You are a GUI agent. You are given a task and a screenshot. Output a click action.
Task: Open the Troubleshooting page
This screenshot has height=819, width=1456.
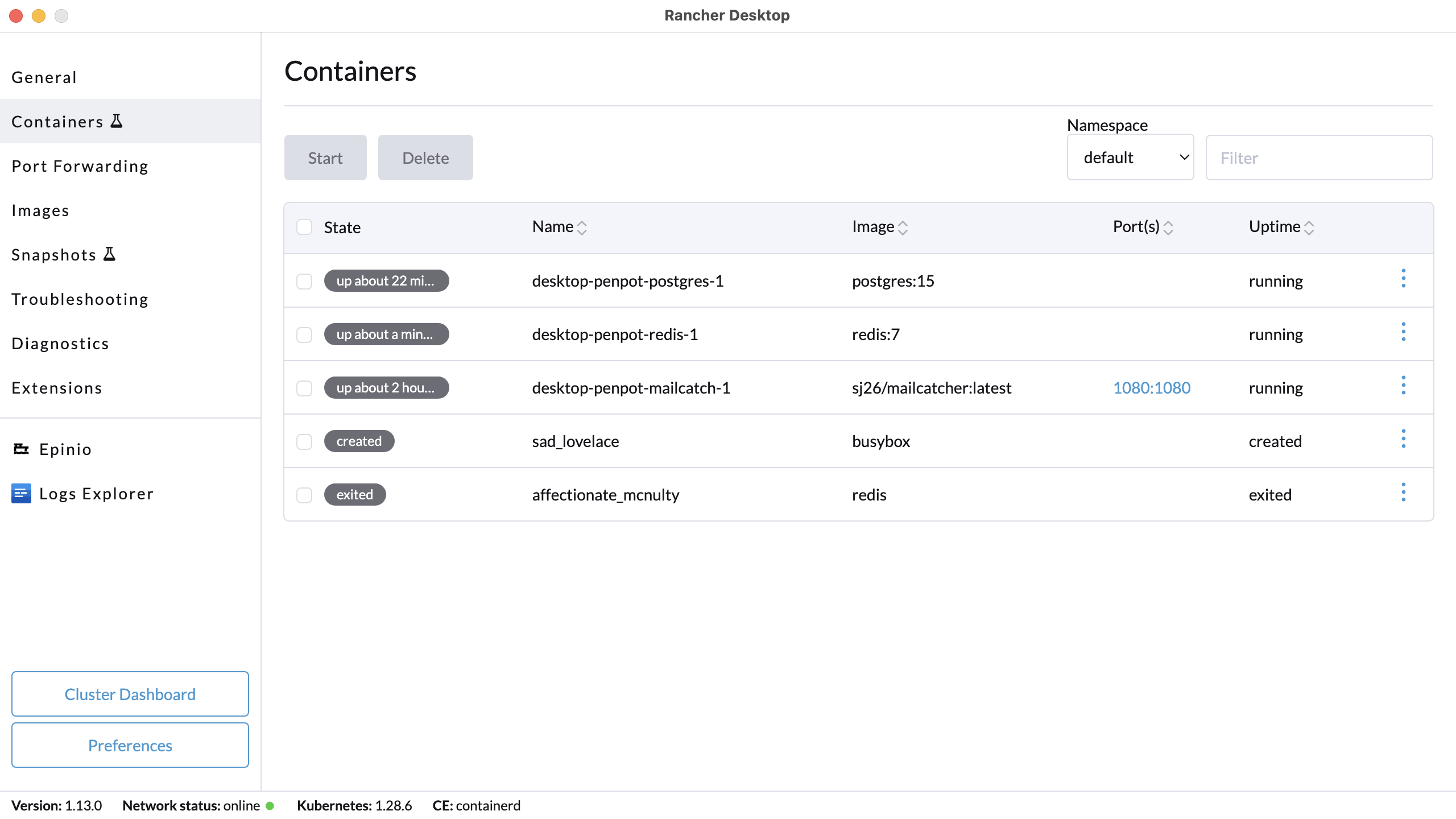click(x=130, y=299)
